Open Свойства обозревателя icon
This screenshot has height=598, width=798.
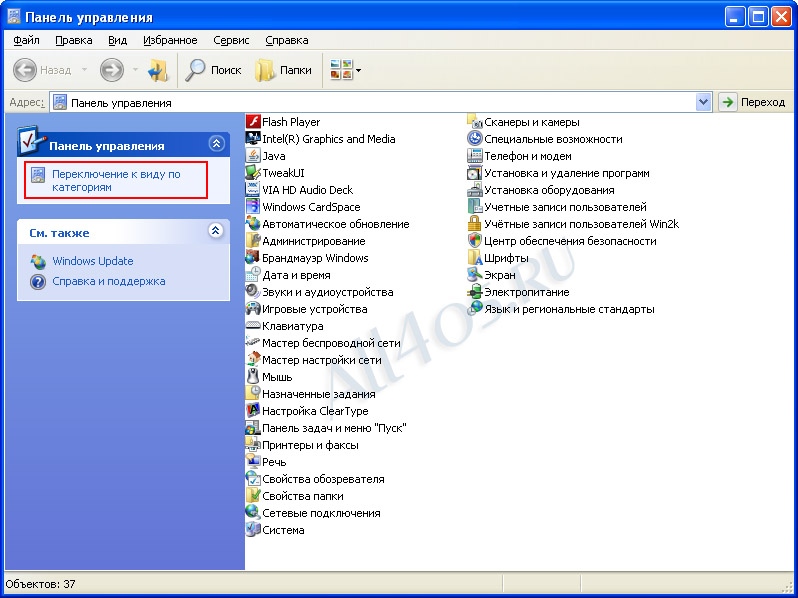[x=253, y=479]
